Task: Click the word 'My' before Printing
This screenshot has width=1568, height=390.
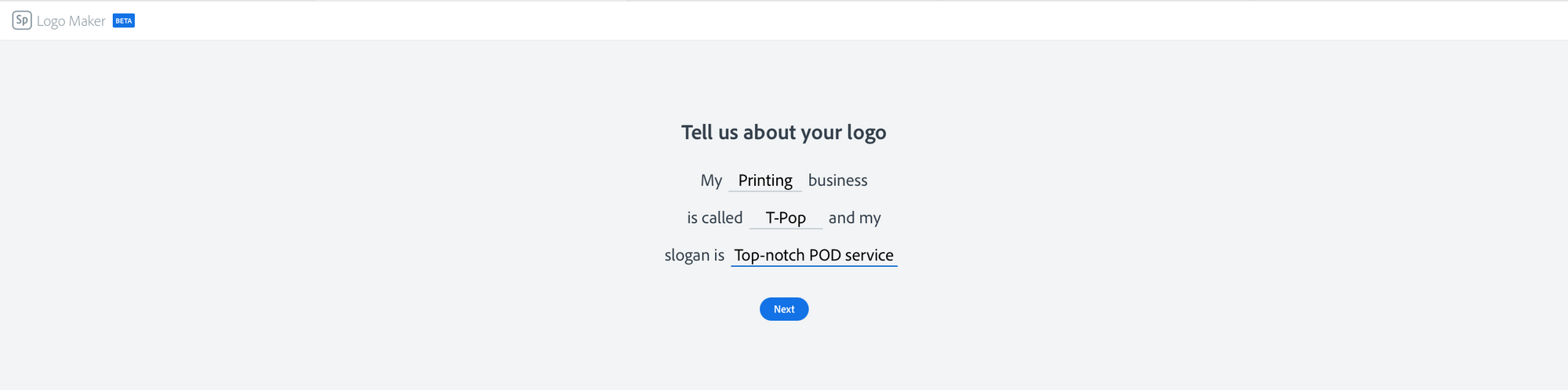Action: point(711,180)
